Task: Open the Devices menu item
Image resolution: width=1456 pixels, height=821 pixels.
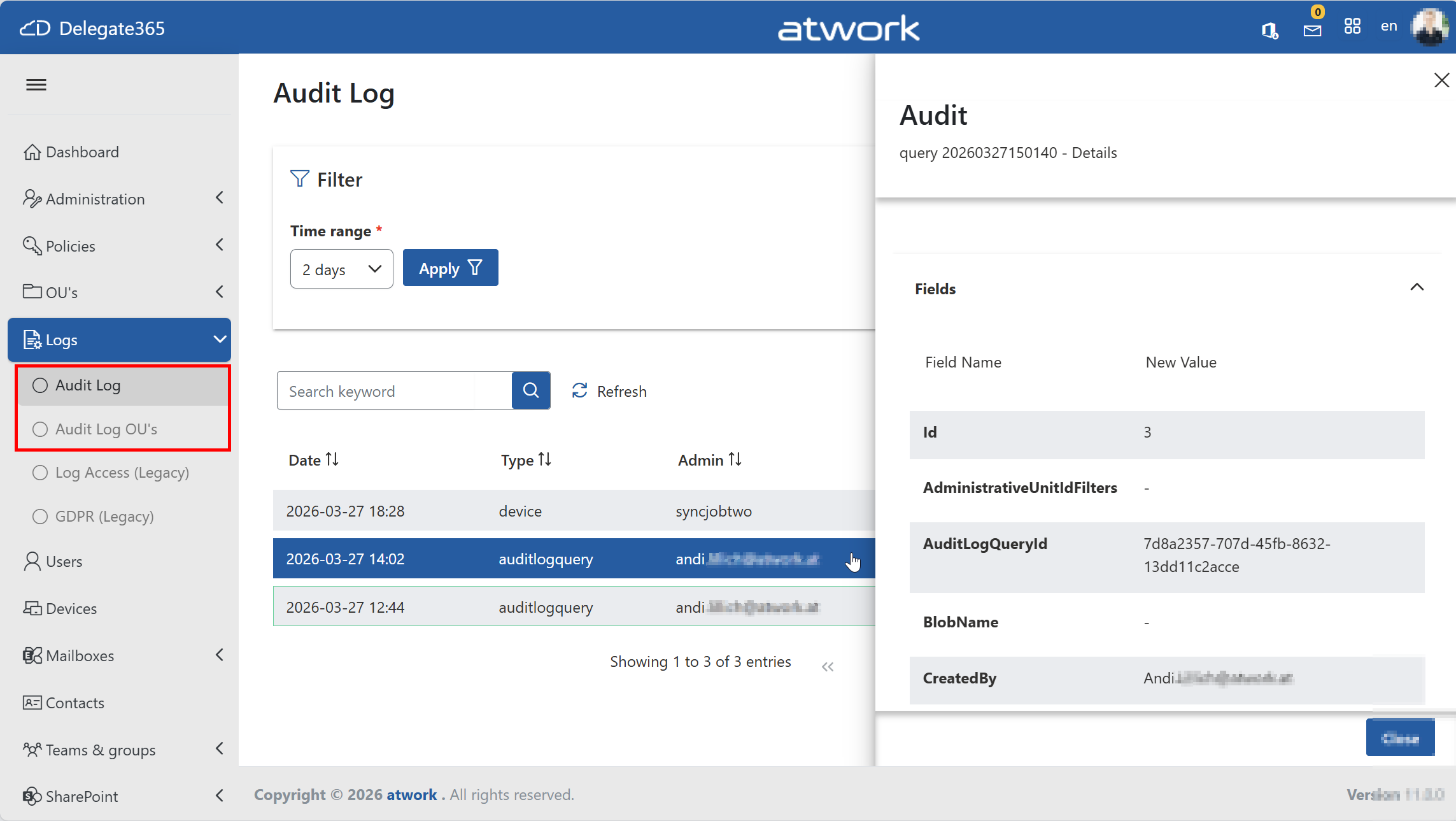Action: [71, 608]
